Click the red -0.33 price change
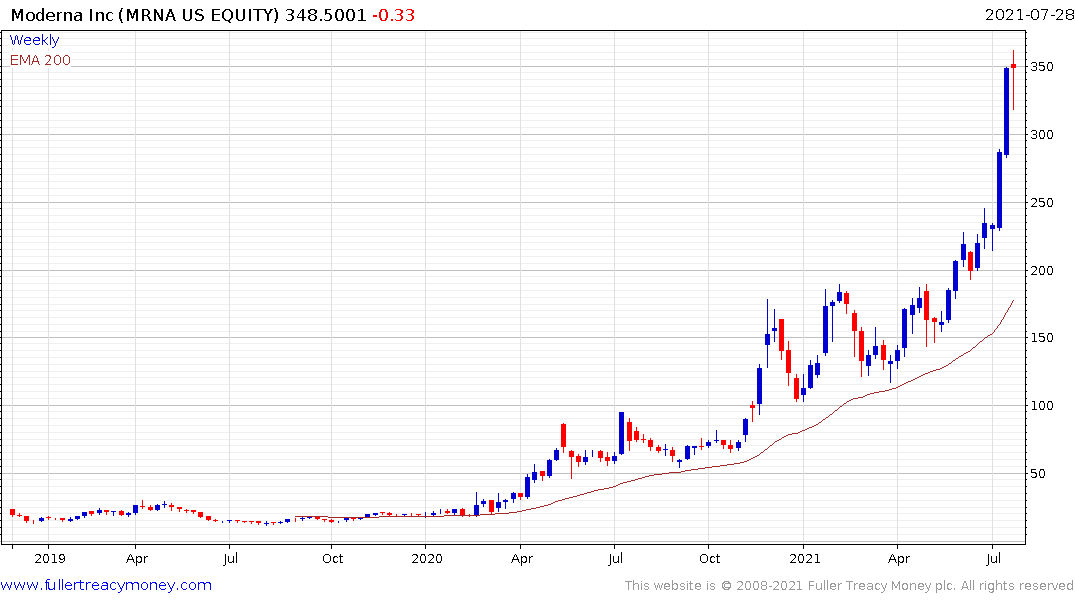Image resolution: width=1075 pixels, height=600 pixels. 394,15
